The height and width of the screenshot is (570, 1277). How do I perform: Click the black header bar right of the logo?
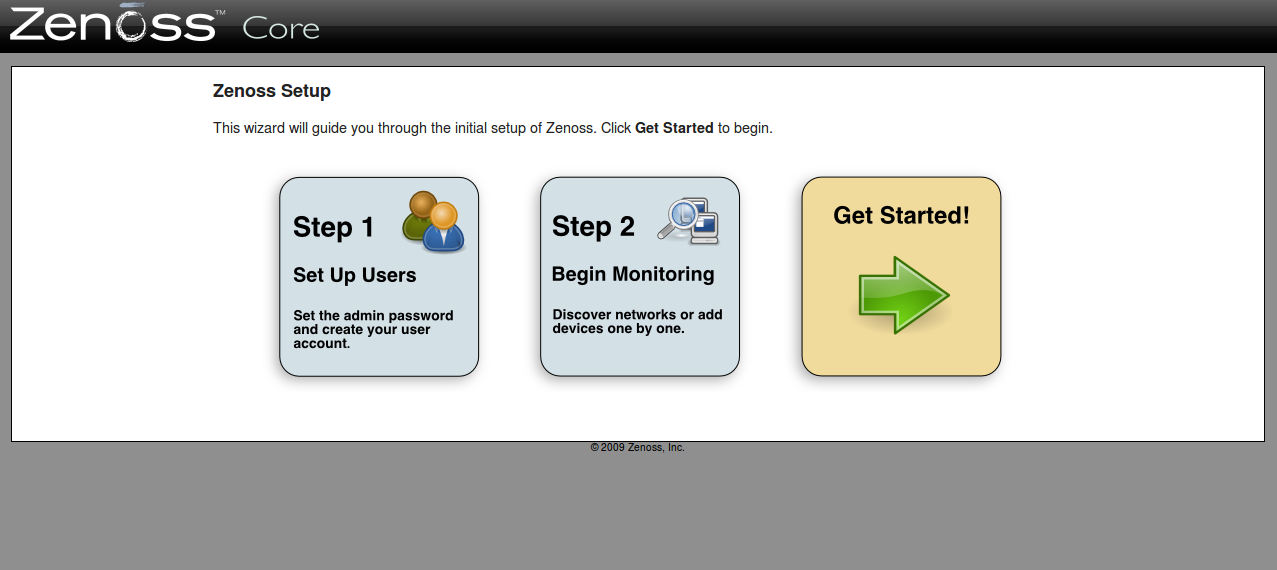coord(800,26)
